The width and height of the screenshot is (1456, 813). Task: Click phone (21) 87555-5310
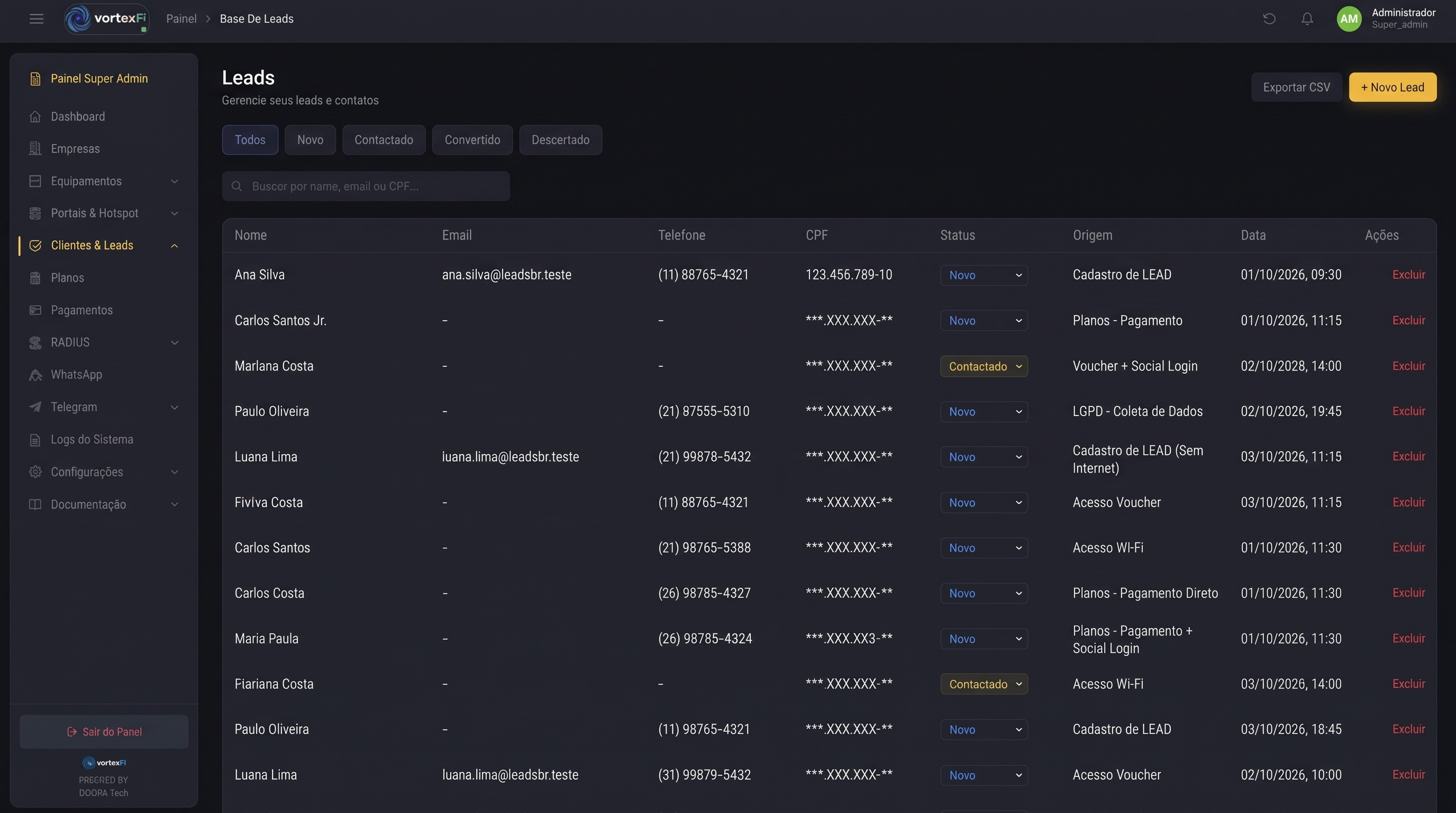tap(704, 411)
